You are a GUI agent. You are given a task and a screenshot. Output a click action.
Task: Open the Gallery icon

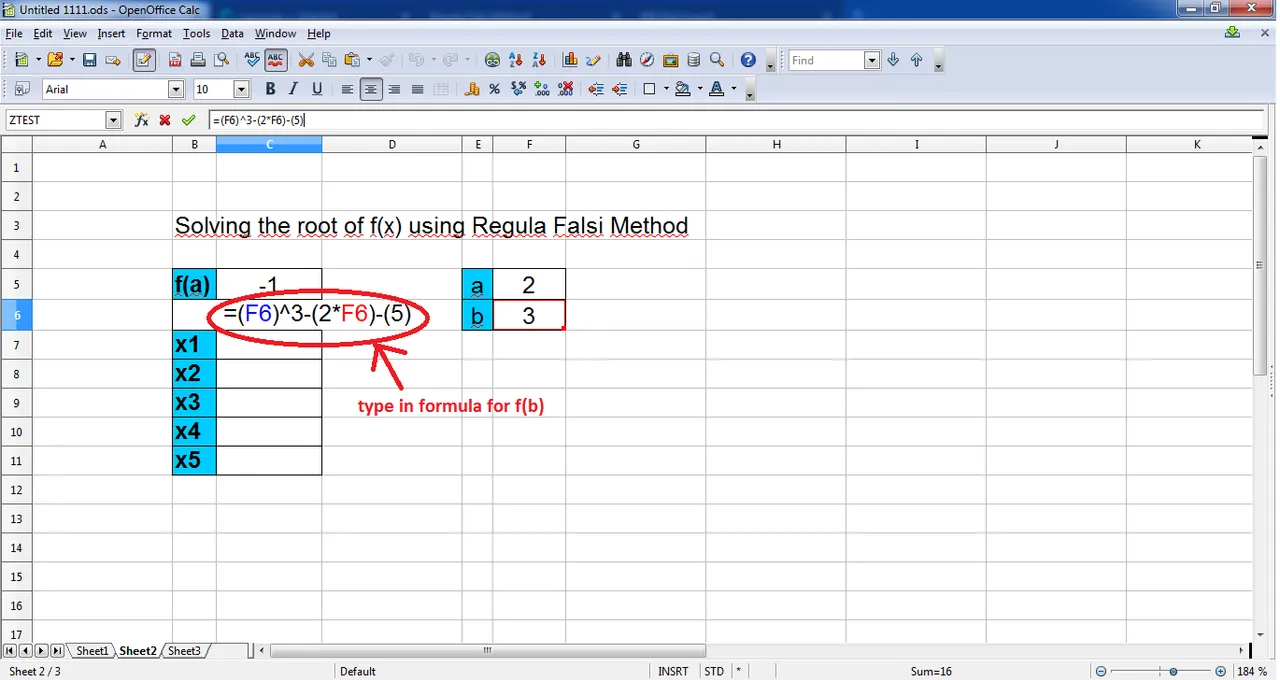click(x=670, y=60)
